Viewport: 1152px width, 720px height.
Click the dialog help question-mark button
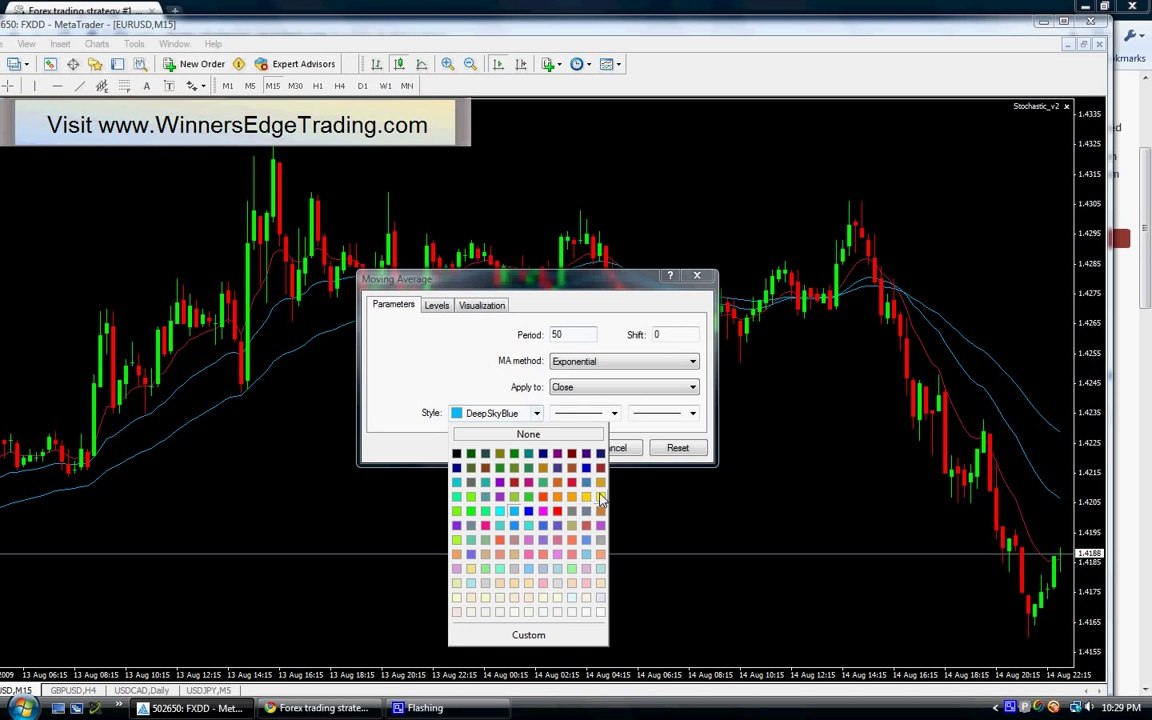point(670,276)
